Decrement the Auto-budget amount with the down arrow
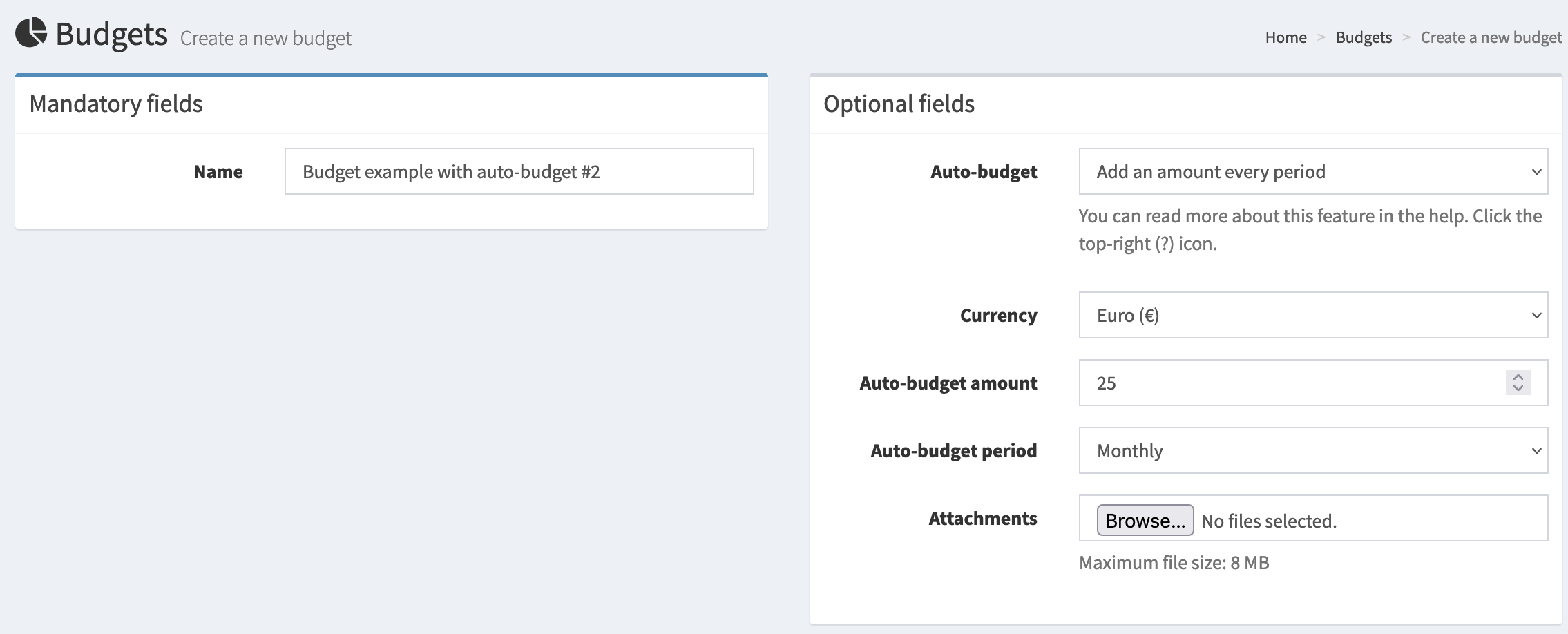 coord(1518,388)
